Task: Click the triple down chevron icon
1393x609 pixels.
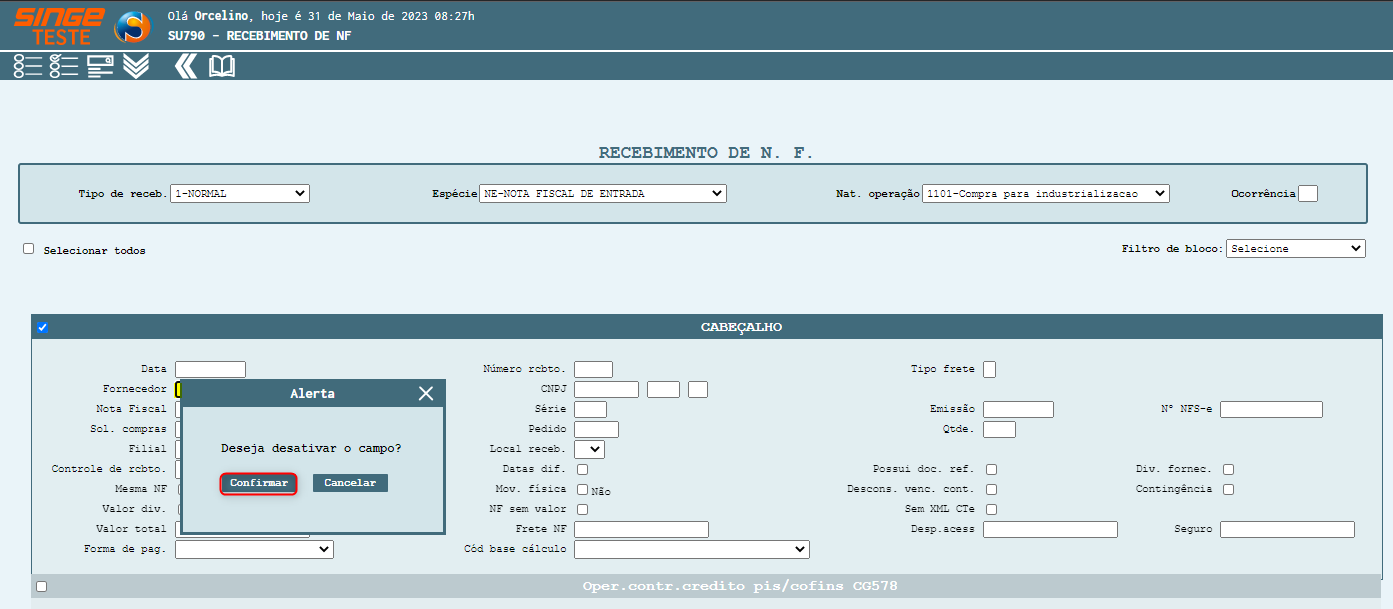Action: tap(136, 66)
